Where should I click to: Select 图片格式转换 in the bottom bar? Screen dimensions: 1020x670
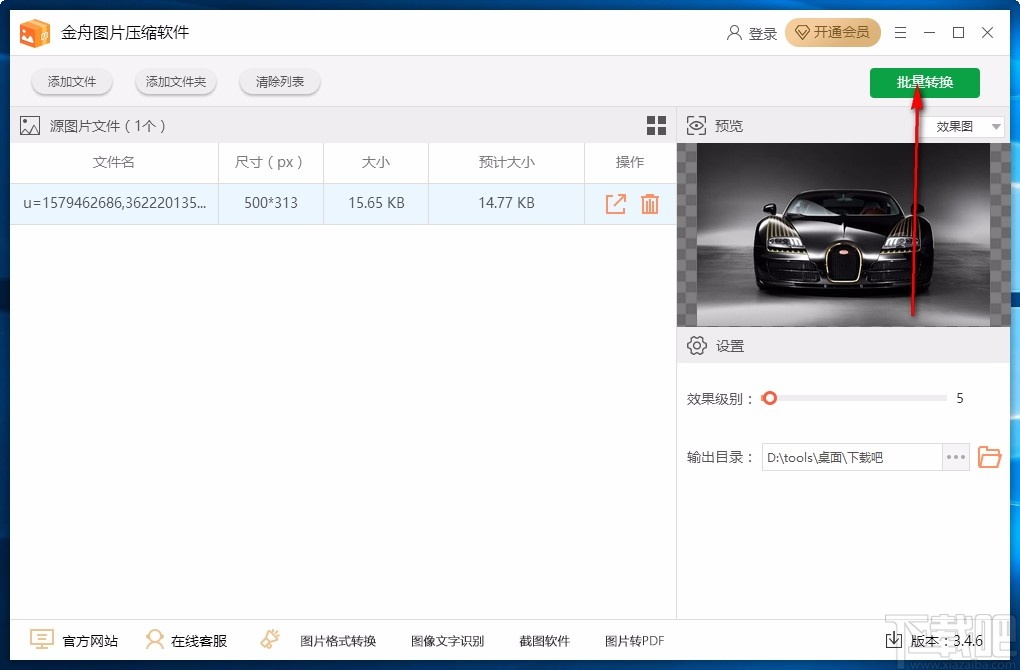340,640
